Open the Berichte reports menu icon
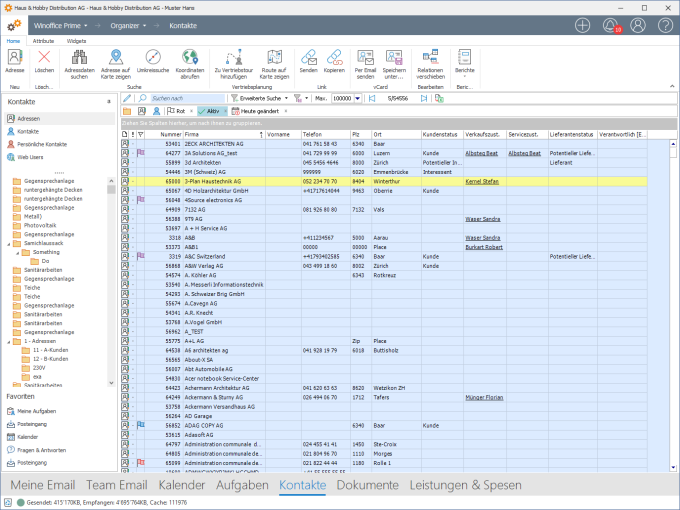 point(464,57)
